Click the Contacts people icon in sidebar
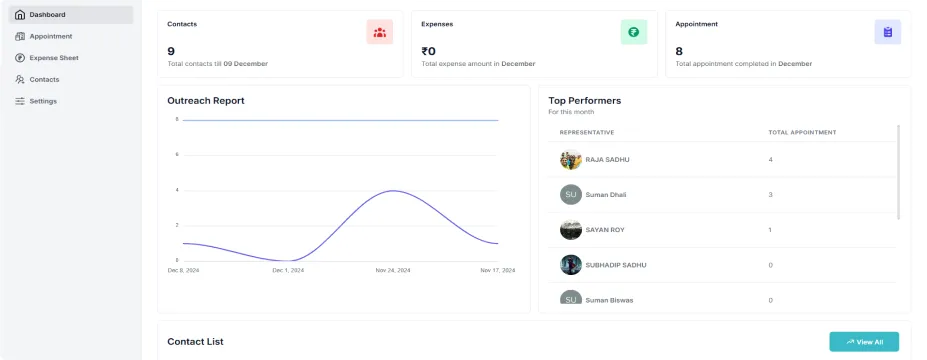The height and width of the screenshot is (360, 927). coord(20,80)
